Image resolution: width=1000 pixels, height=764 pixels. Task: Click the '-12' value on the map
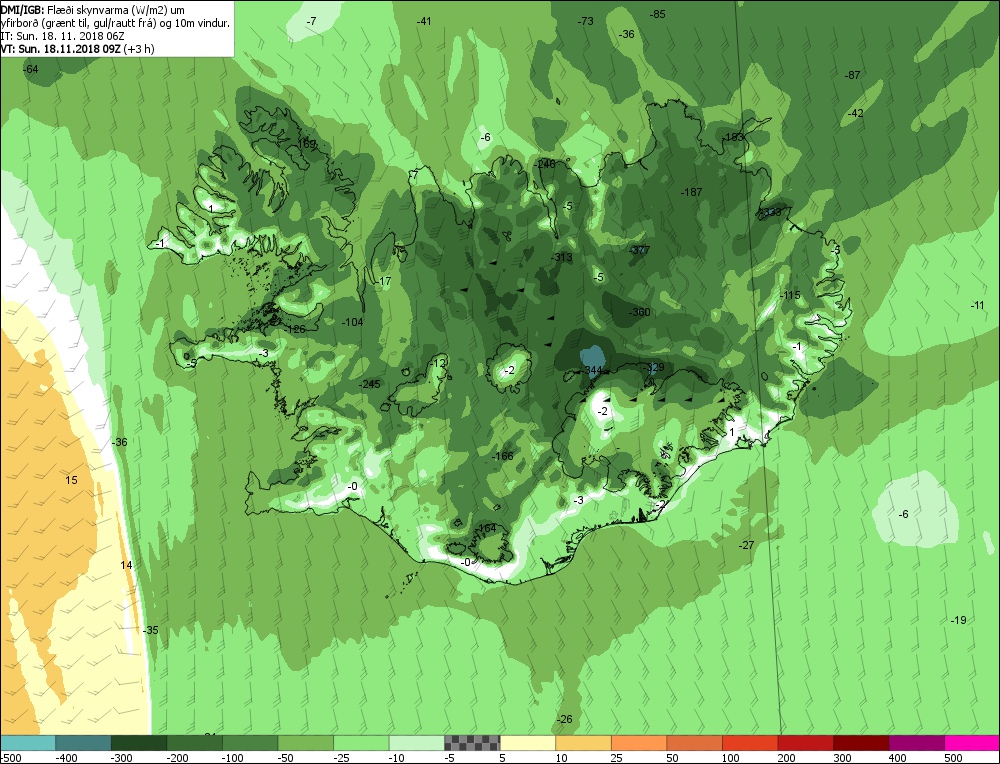[439, 364]
